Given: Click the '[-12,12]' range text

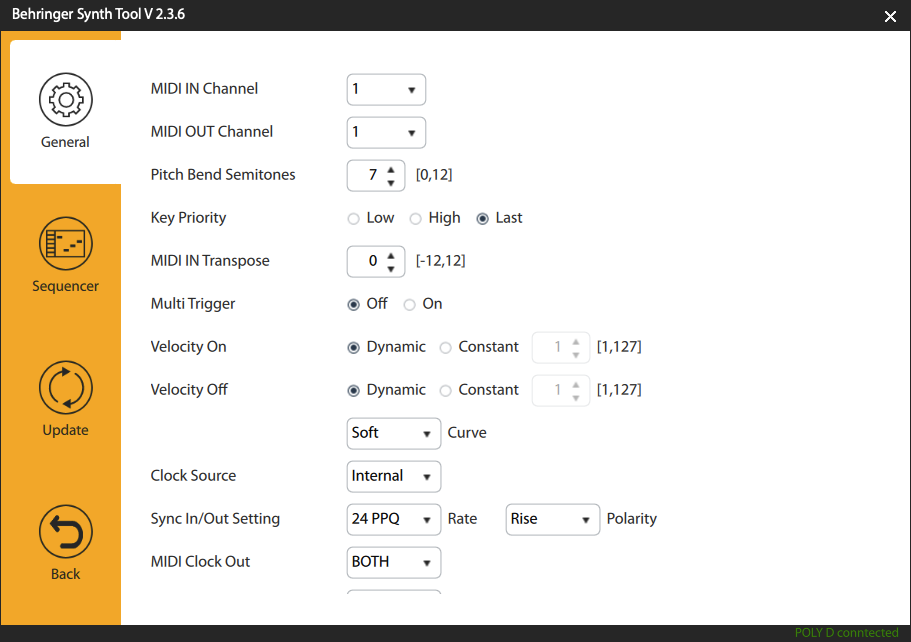Looking at the screenshot, I should point(440,261).
